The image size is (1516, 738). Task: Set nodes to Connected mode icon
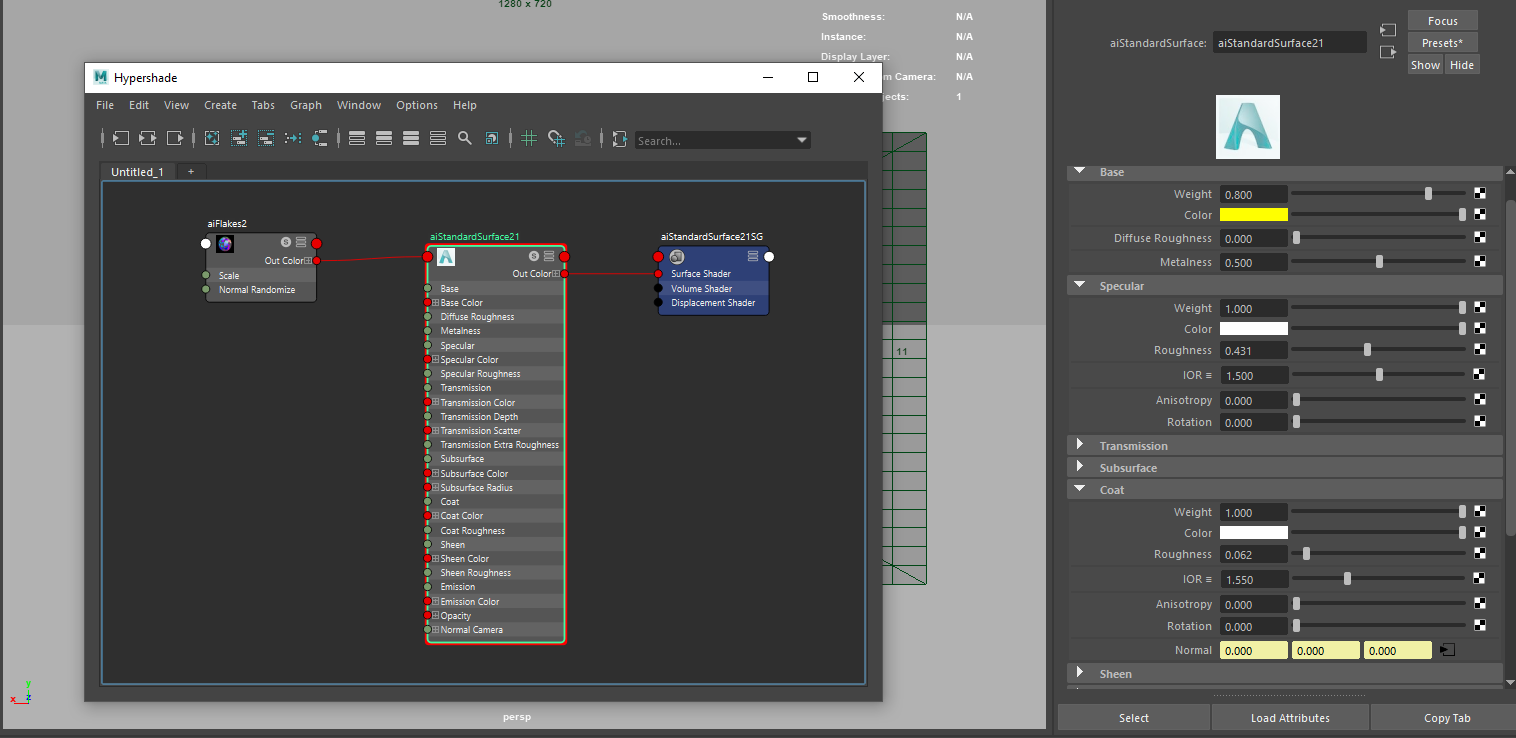click(x=384, y=138)
